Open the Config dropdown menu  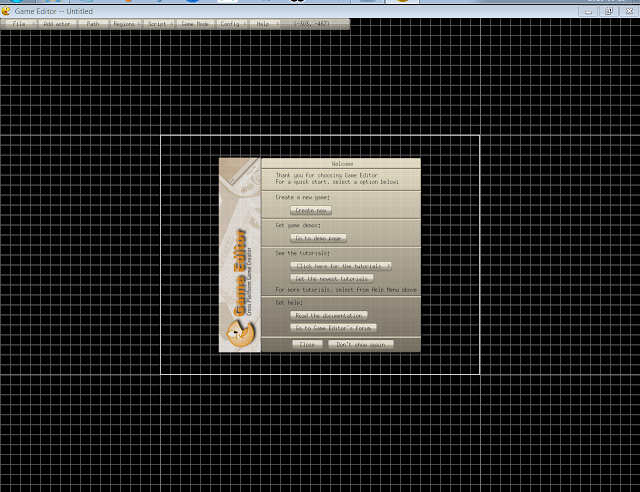click(x=232, y=24)
